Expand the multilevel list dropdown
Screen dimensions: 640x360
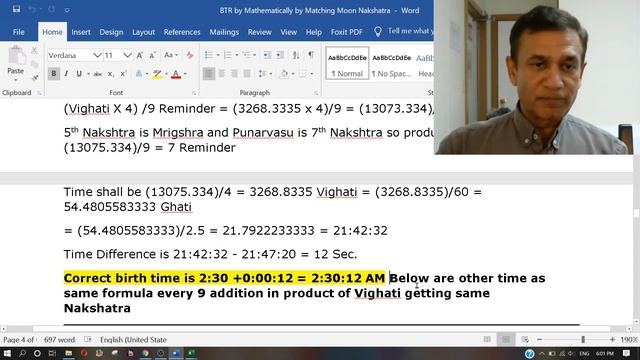pyautogui.click(x=255, y=55)
